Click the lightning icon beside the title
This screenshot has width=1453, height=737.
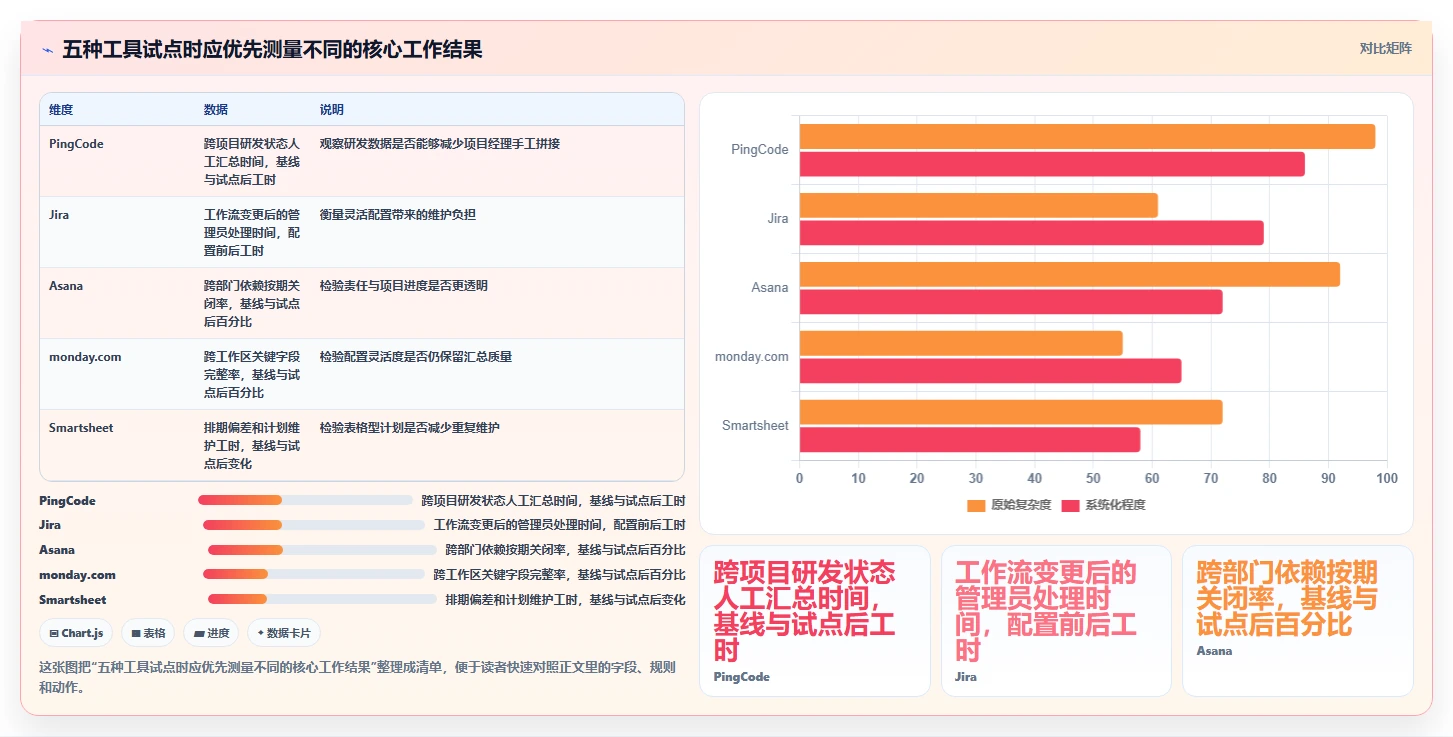pyautogui.click(x=48, y=50)
